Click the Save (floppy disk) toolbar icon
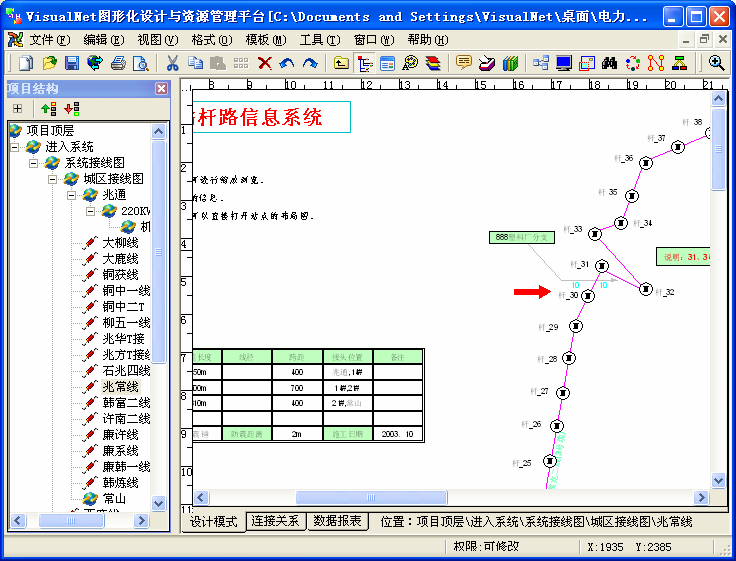Screen dimensions: 736x561 pos(72,63)
